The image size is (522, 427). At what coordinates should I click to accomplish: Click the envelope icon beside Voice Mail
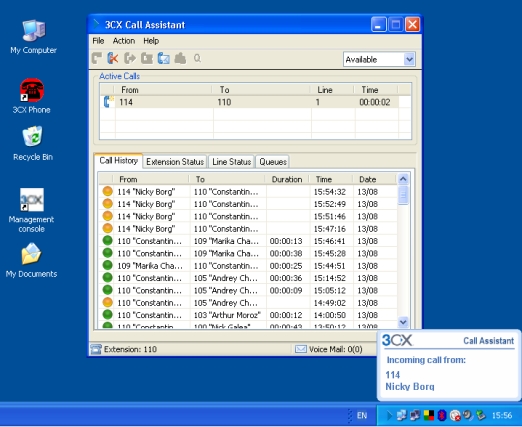(x=301, y=349)
